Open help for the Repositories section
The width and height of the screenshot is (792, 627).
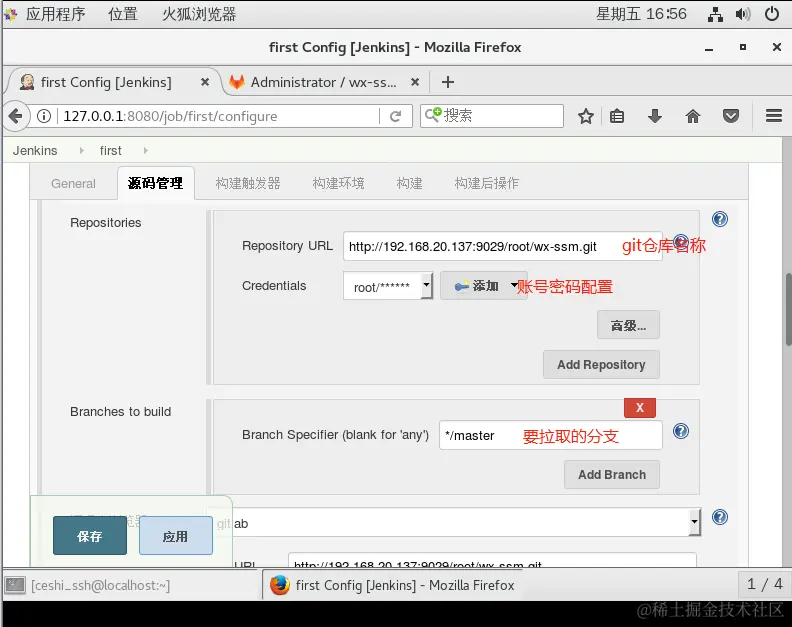click(719, 219)
